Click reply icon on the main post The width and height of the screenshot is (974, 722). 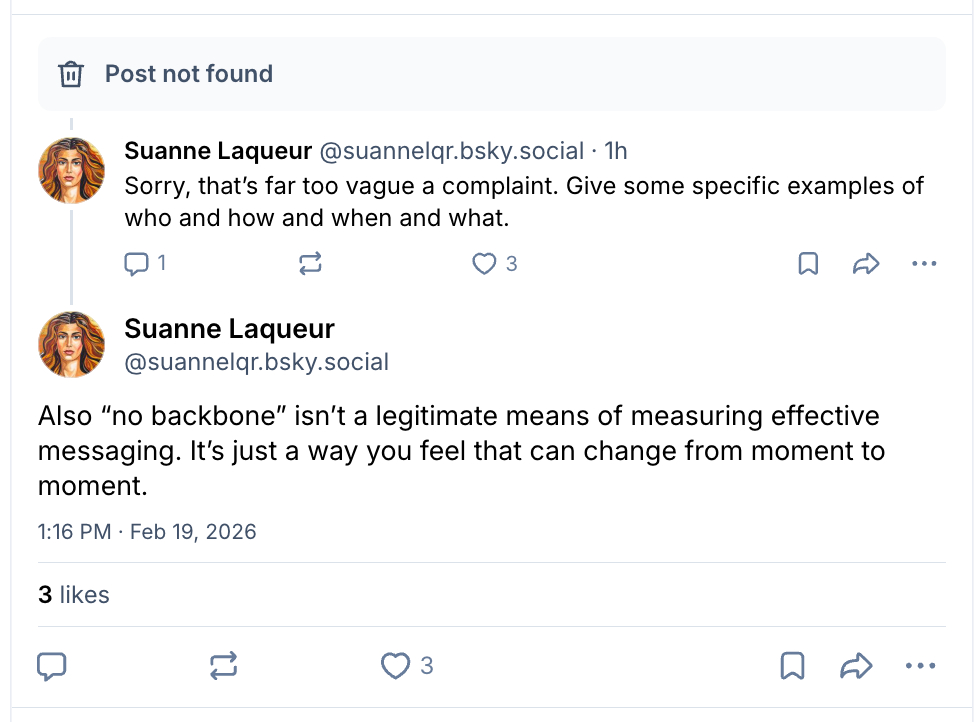pyautogui.click(x=52, y=666)
